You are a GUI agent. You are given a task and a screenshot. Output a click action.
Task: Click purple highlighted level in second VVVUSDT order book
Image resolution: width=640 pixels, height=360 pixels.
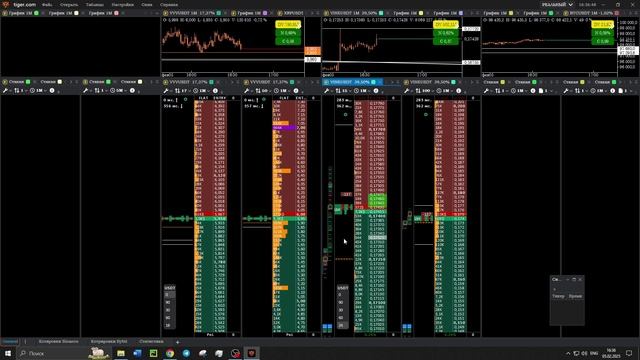coord(284,128)
